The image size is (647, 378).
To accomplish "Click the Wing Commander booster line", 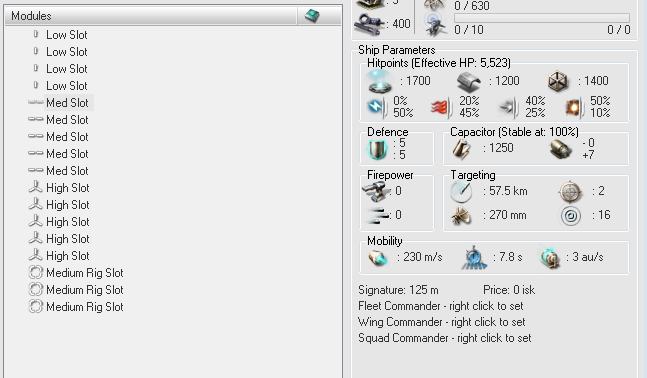I will pyautogui.click(x=442, y=322).
